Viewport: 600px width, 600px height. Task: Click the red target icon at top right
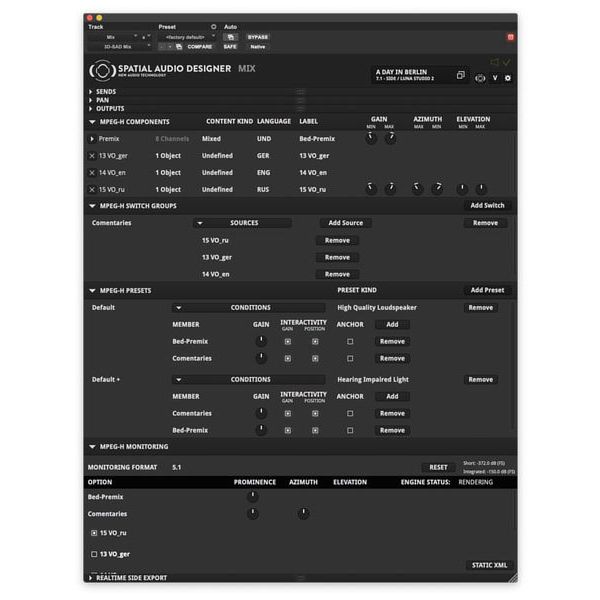(510, 37)
